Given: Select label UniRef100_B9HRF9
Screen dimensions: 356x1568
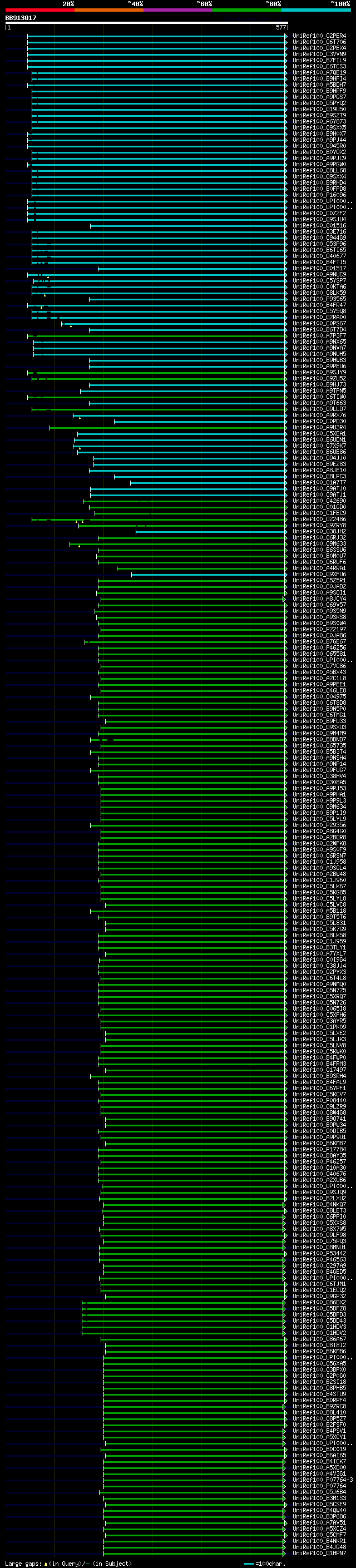Looking at the screenshot, I should [319, 91].
